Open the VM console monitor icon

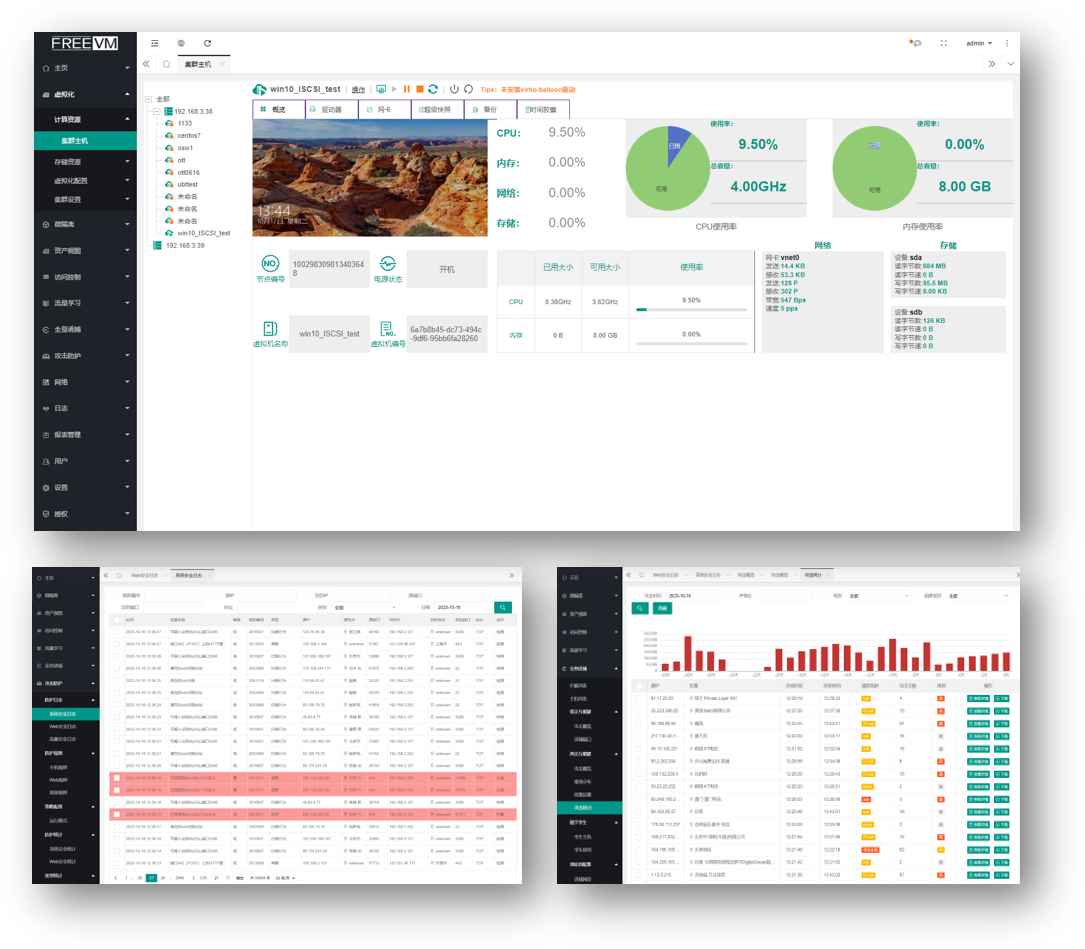coord(381,89)
